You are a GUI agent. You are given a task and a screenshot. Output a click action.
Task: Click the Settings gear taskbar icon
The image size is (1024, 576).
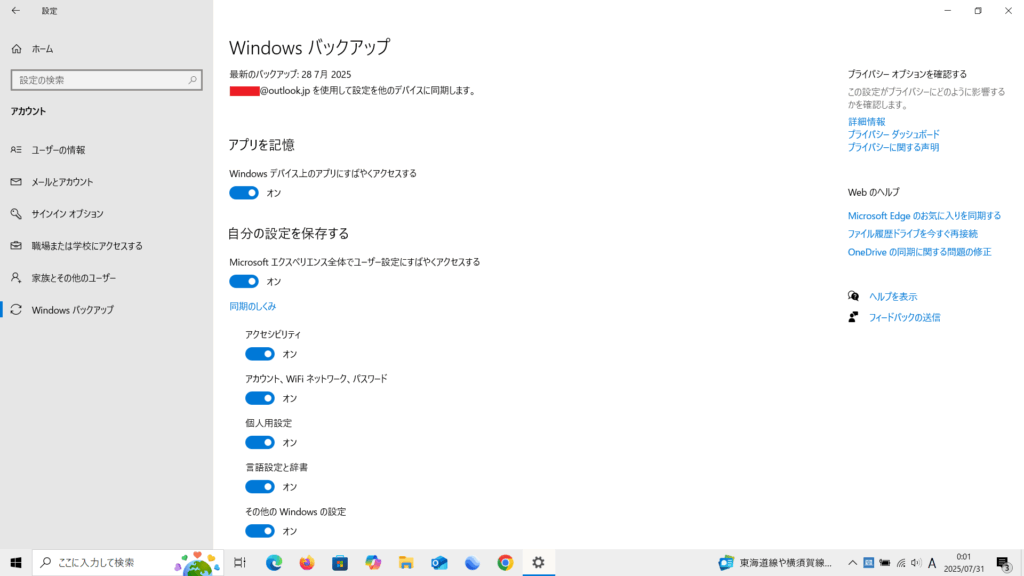(x=538, y=562)
